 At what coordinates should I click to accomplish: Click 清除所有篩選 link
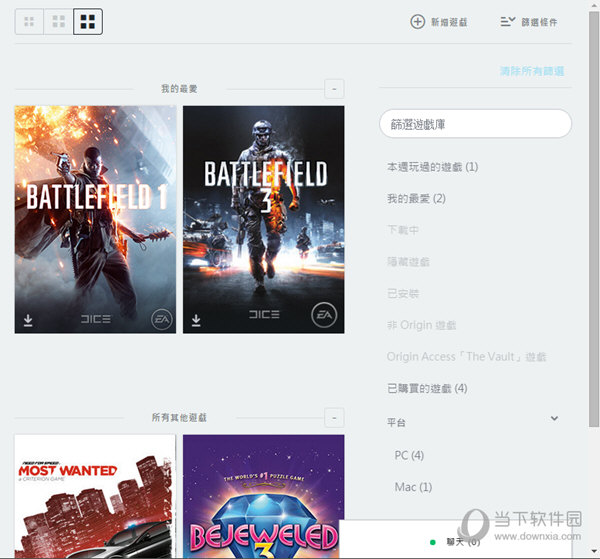[x=532, y=72]
